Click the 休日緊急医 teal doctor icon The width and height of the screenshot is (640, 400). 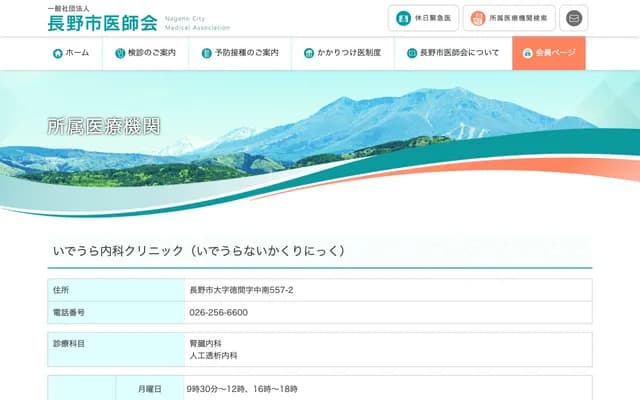point(403,18)
